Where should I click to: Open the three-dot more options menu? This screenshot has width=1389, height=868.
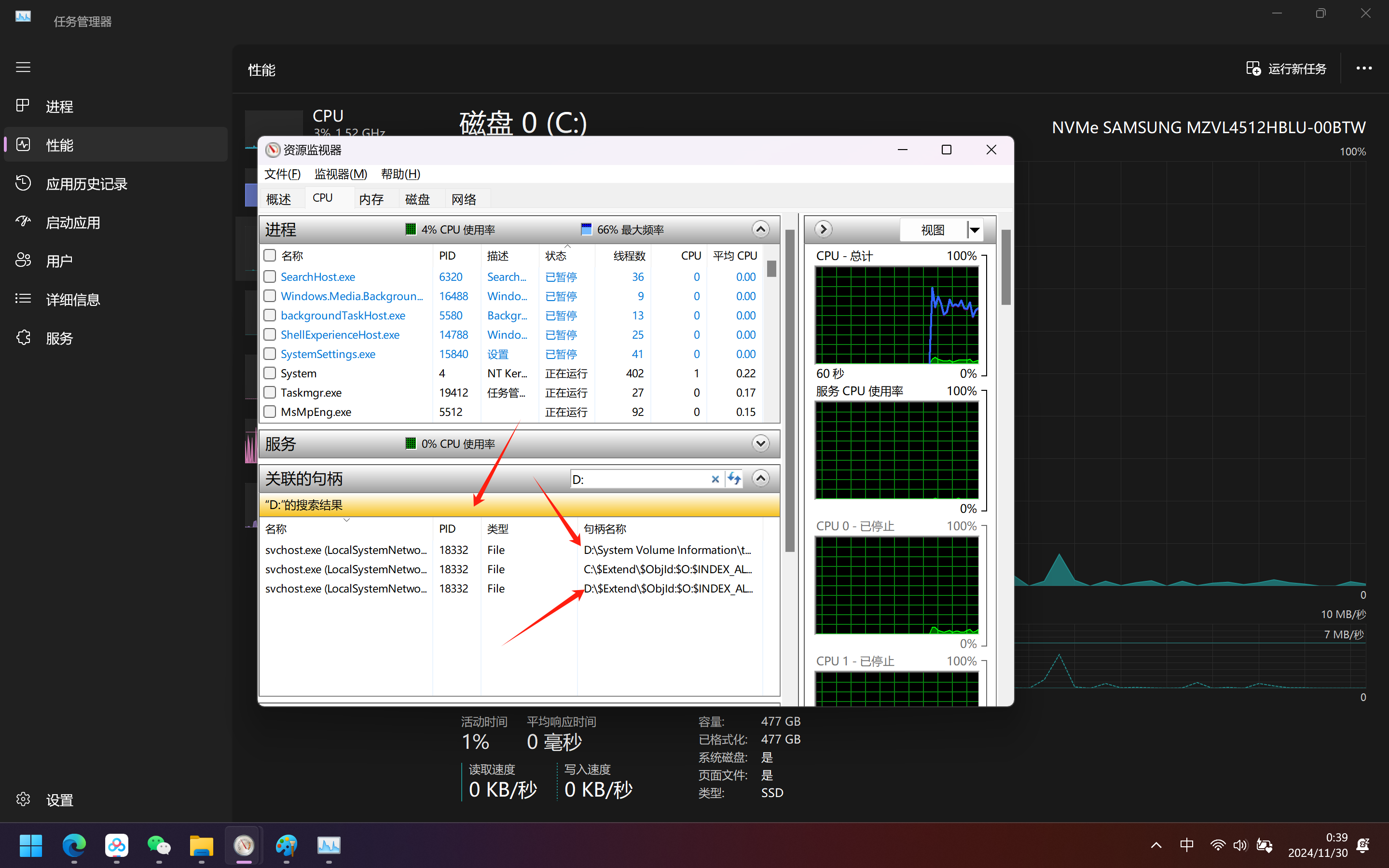click(x=1364, y=69)
